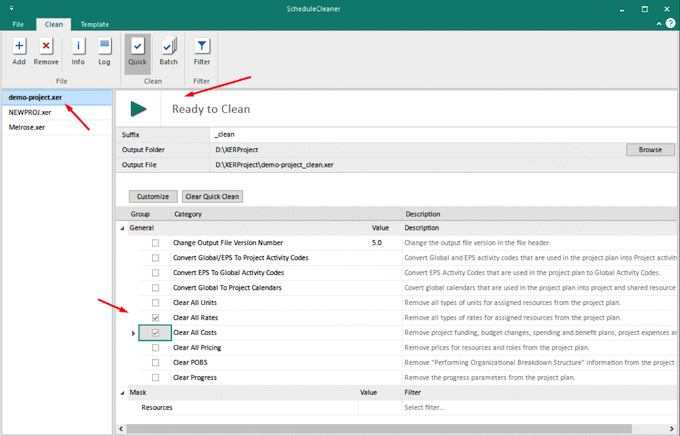Click the Output Folder path field
The image size is (680, 436).
click(x=418, y=150)
